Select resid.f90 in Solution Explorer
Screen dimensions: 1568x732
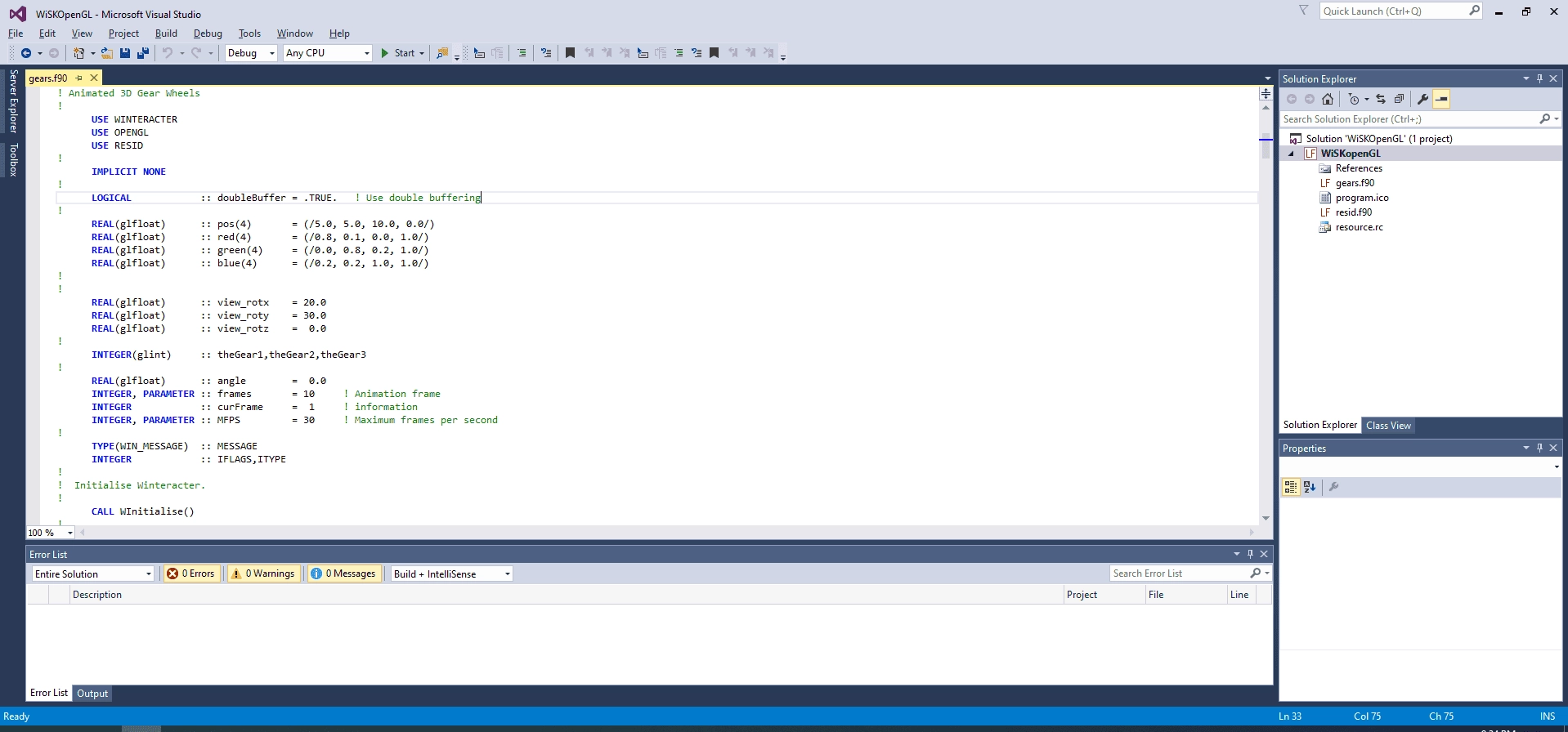coord(1353,212)
